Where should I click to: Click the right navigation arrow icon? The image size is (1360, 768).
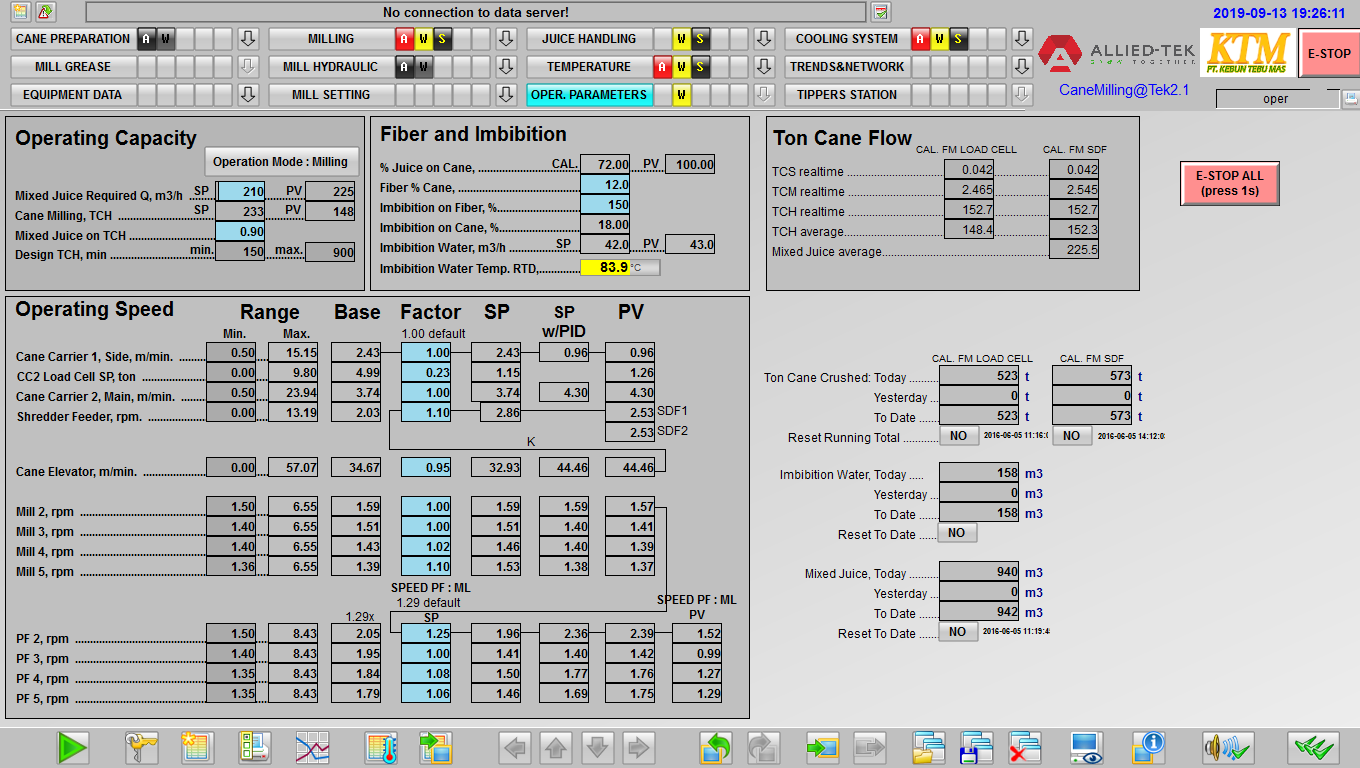point(638,747)
